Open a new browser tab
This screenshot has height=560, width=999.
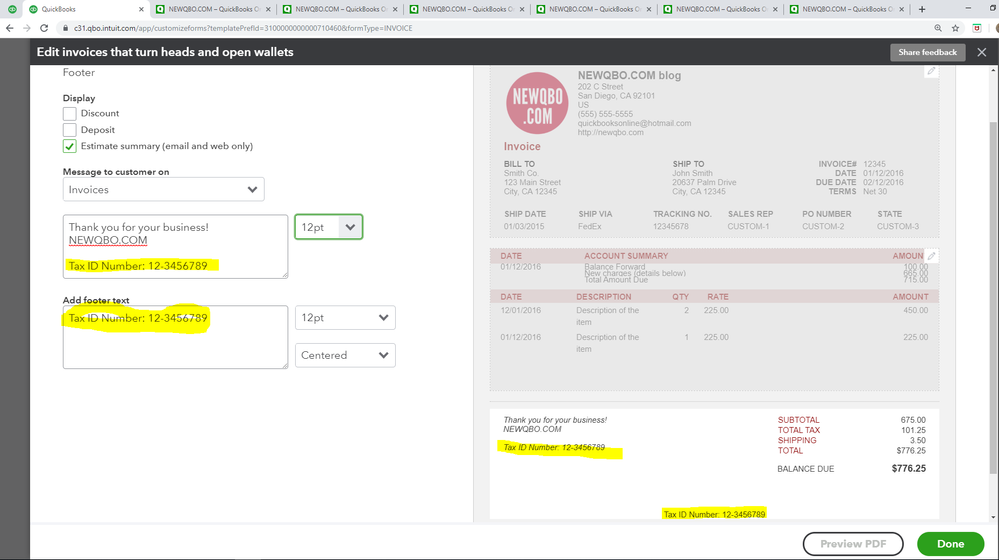coord(922,9)
